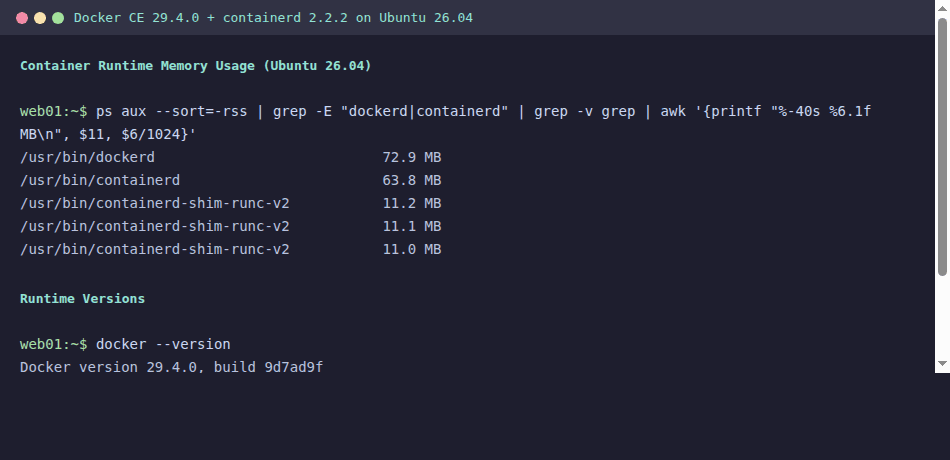Viewport: 950px width, 460px height.
Task: Click the 'docker --version' command
Action: pos(163,344)
